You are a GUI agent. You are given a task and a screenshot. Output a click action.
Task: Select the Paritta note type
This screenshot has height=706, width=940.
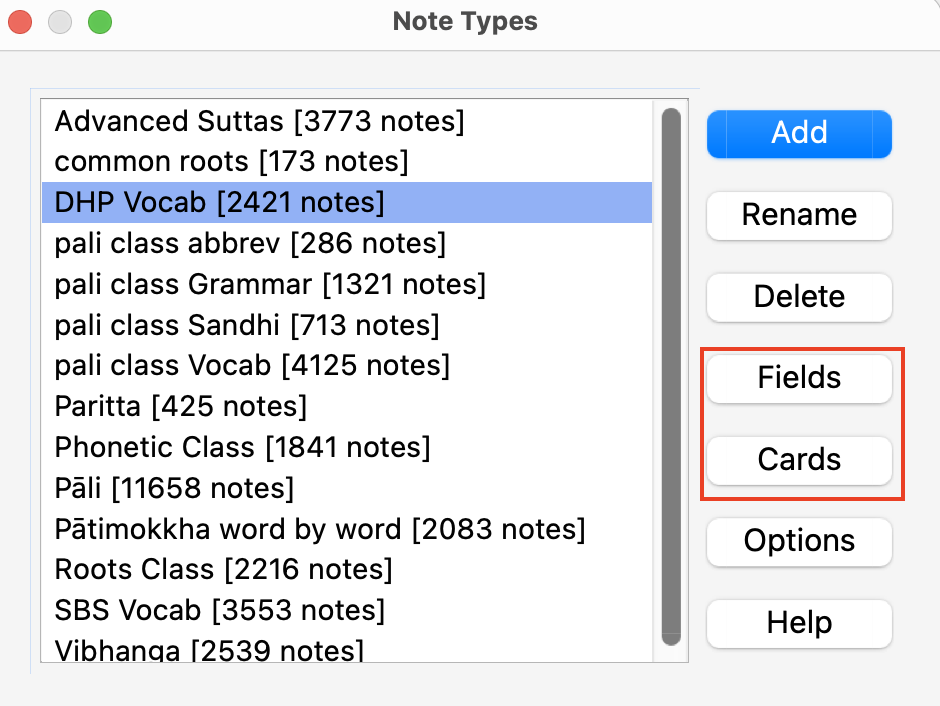[180, 406]
